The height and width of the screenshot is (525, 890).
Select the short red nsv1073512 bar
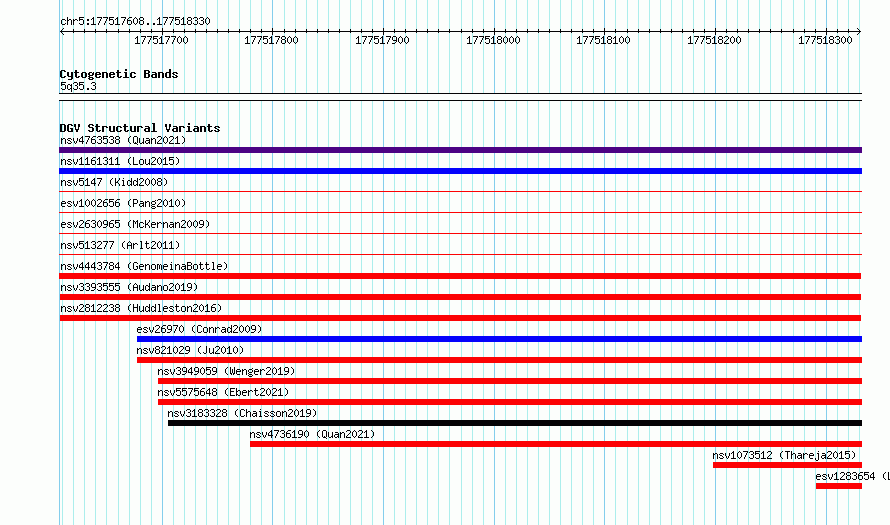coord(787,465)
